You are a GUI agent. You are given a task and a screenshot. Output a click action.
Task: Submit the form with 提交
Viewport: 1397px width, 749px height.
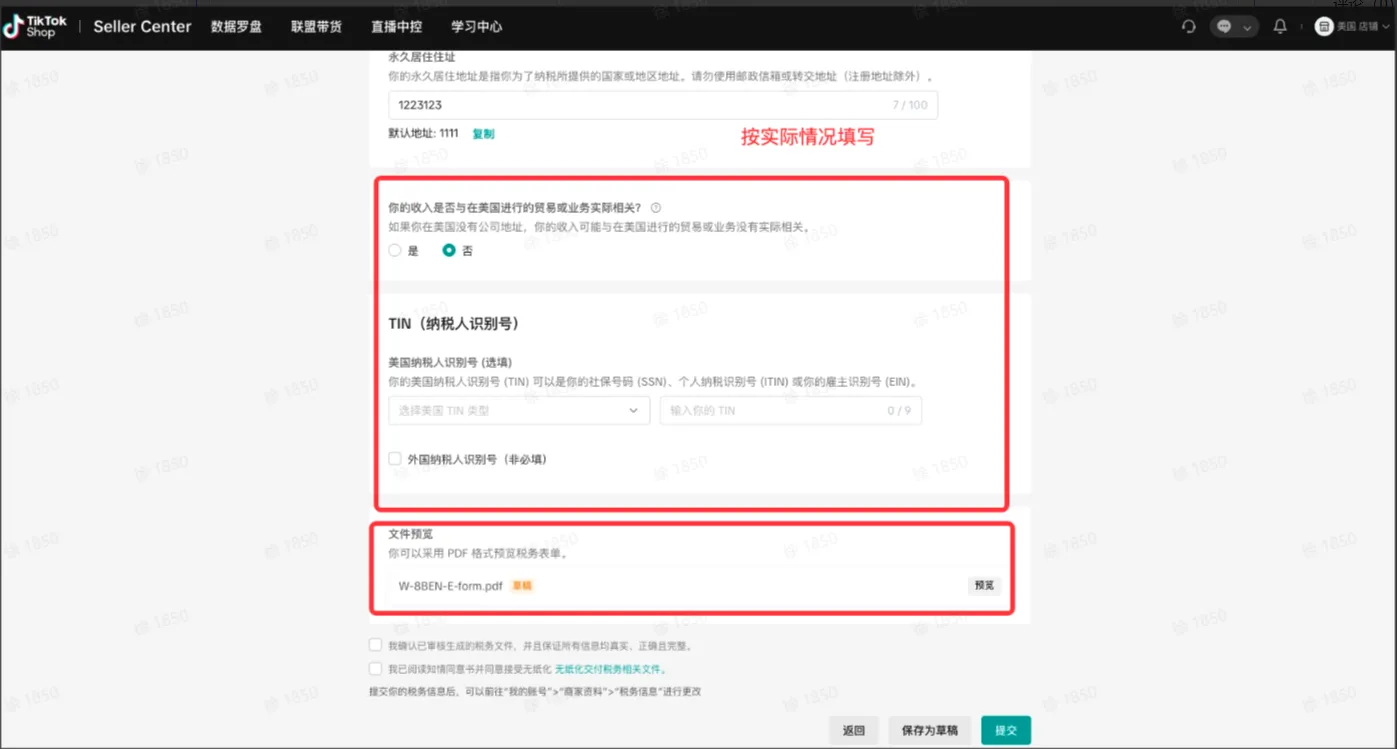click(x=1005, y=731)
